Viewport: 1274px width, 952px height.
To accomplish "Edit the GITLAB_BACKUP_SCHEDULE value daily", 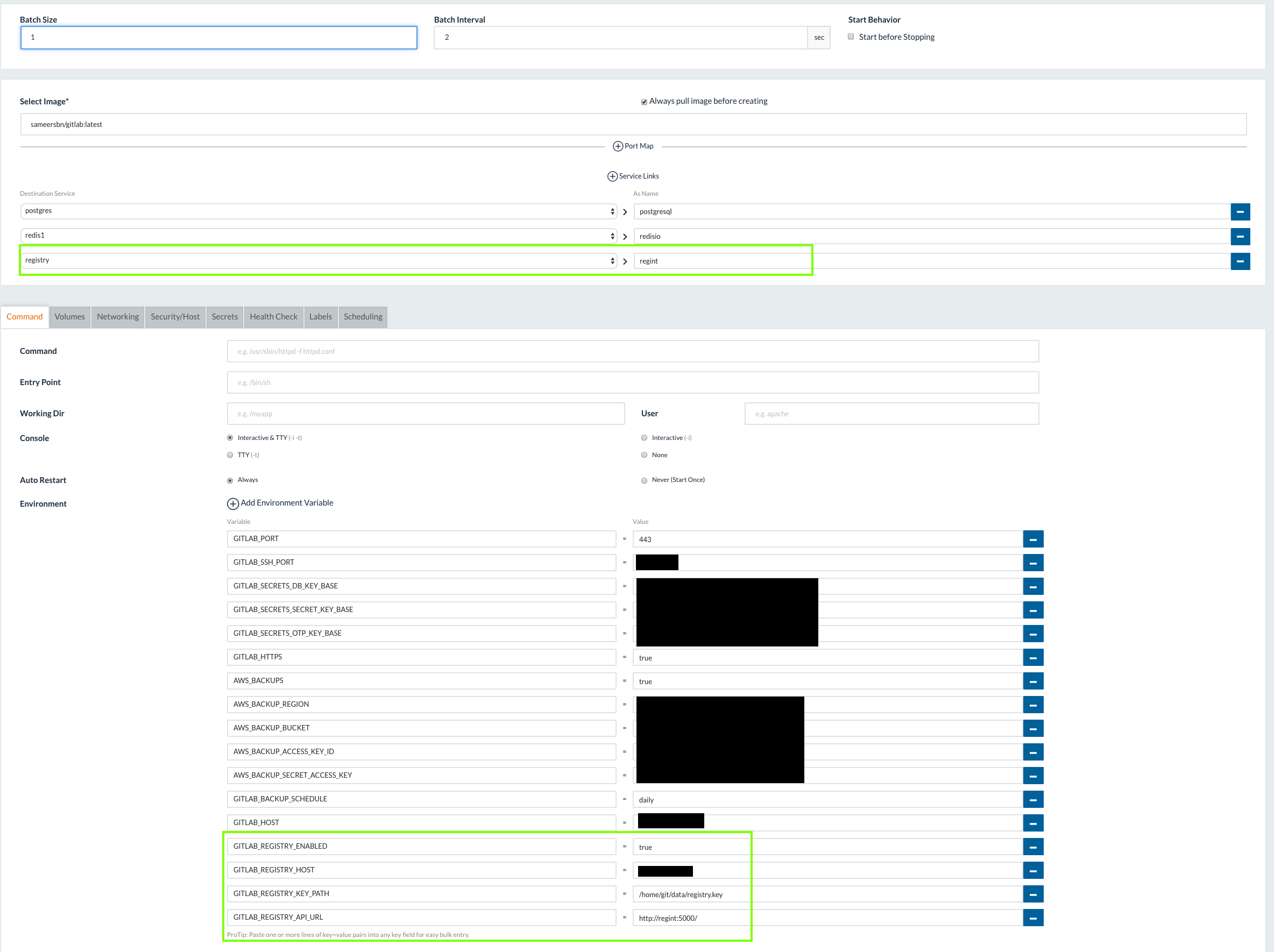I will [827, 799].
